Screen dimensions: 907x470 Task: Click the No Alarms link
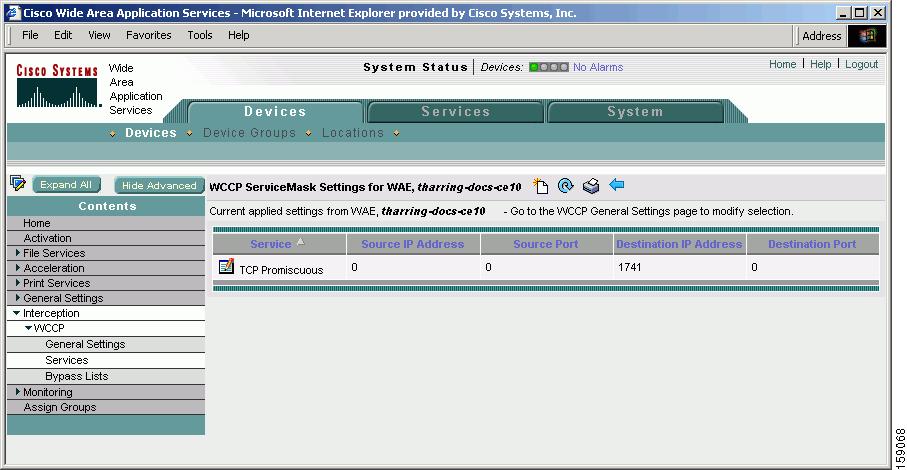[598, 67]
